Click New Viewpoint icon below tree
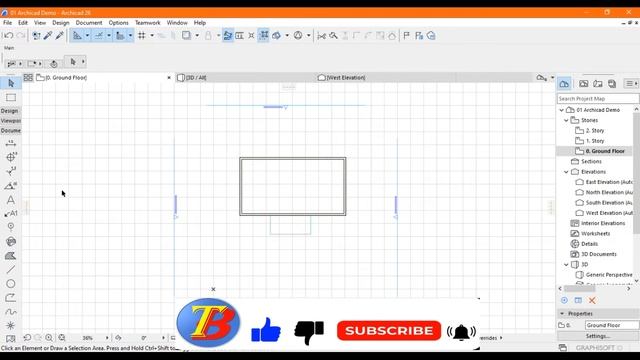 564,300
